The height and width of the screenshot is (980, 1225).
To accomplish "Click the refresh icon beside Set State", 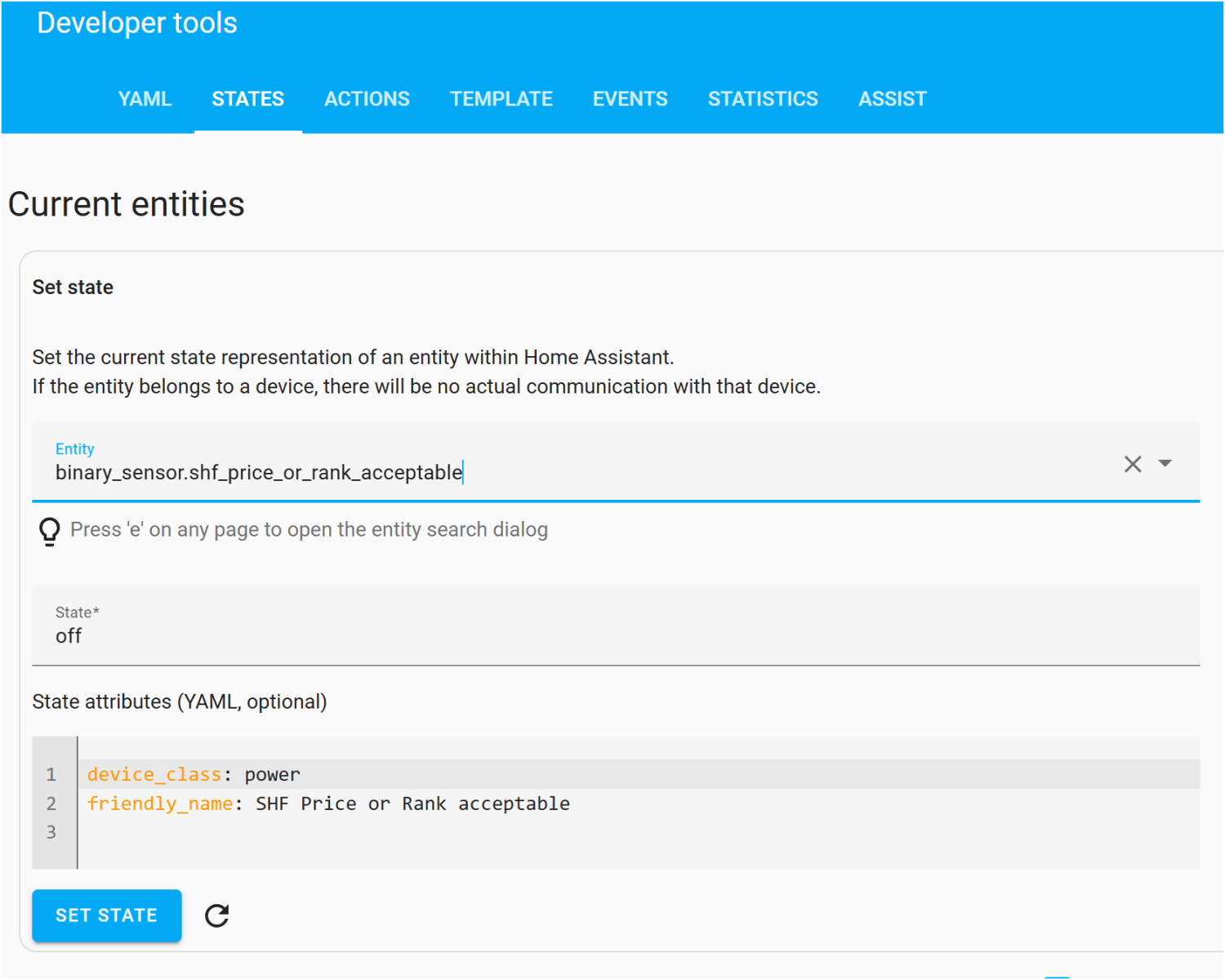I will (x=216, y=915).
